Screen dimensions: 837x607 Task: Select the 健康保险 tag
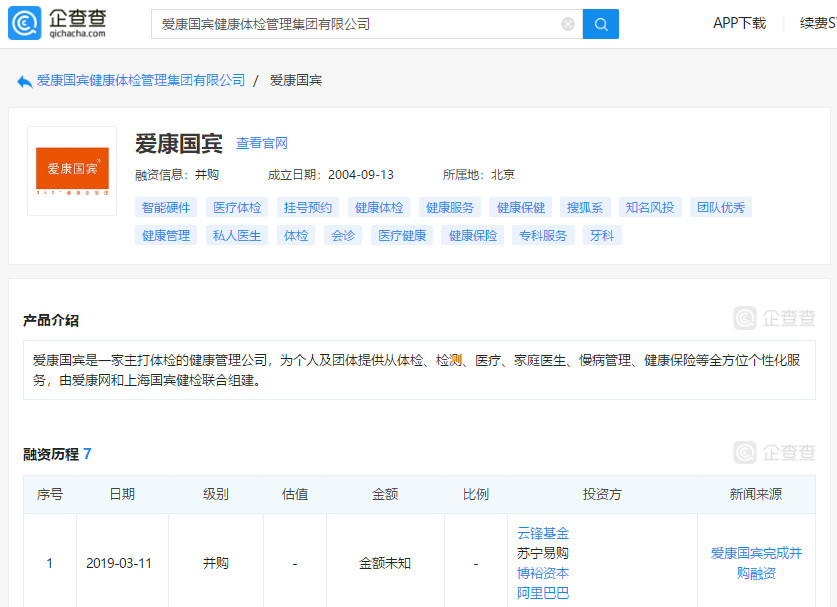(x=473, y=235)
